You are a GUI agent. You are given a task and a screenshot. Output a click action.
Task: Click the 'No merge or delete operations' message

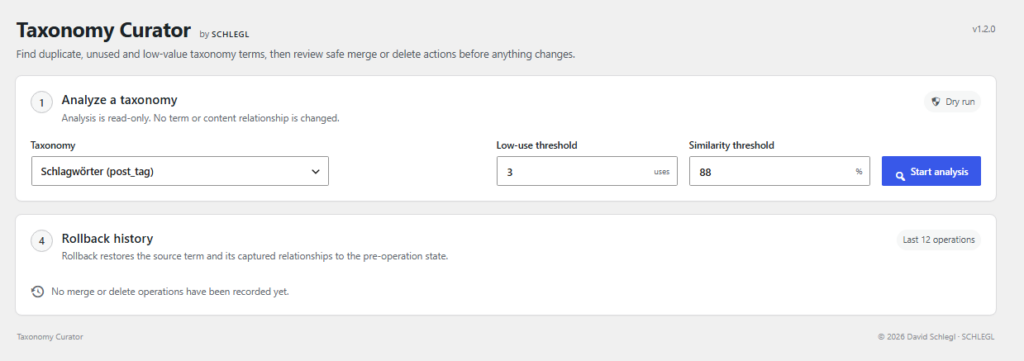(x=170, y=292)
